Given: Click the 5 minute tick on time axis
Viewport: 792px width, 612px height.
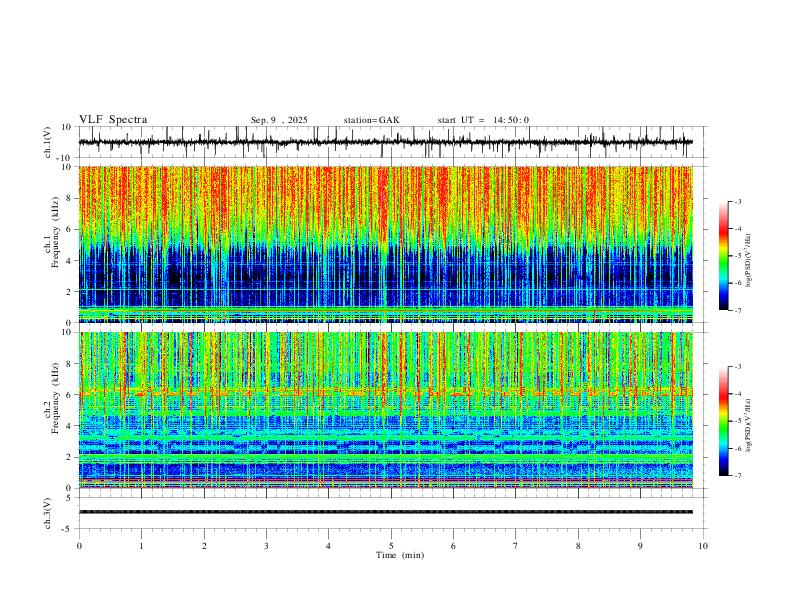Looking at the screenshot, I should (x=391, y=546).
